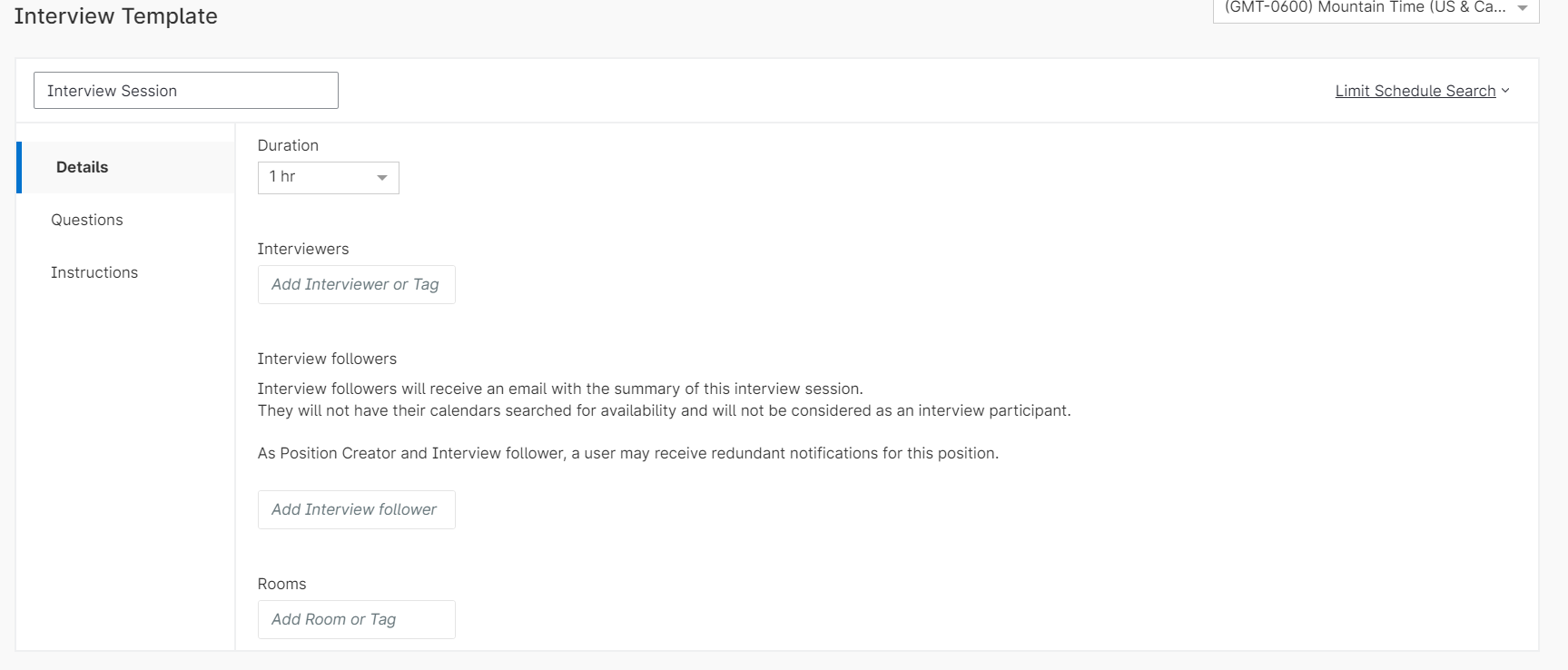Click the timezone dropdown arrow icon
1568x670 pixels.
tap(1523, 8)
